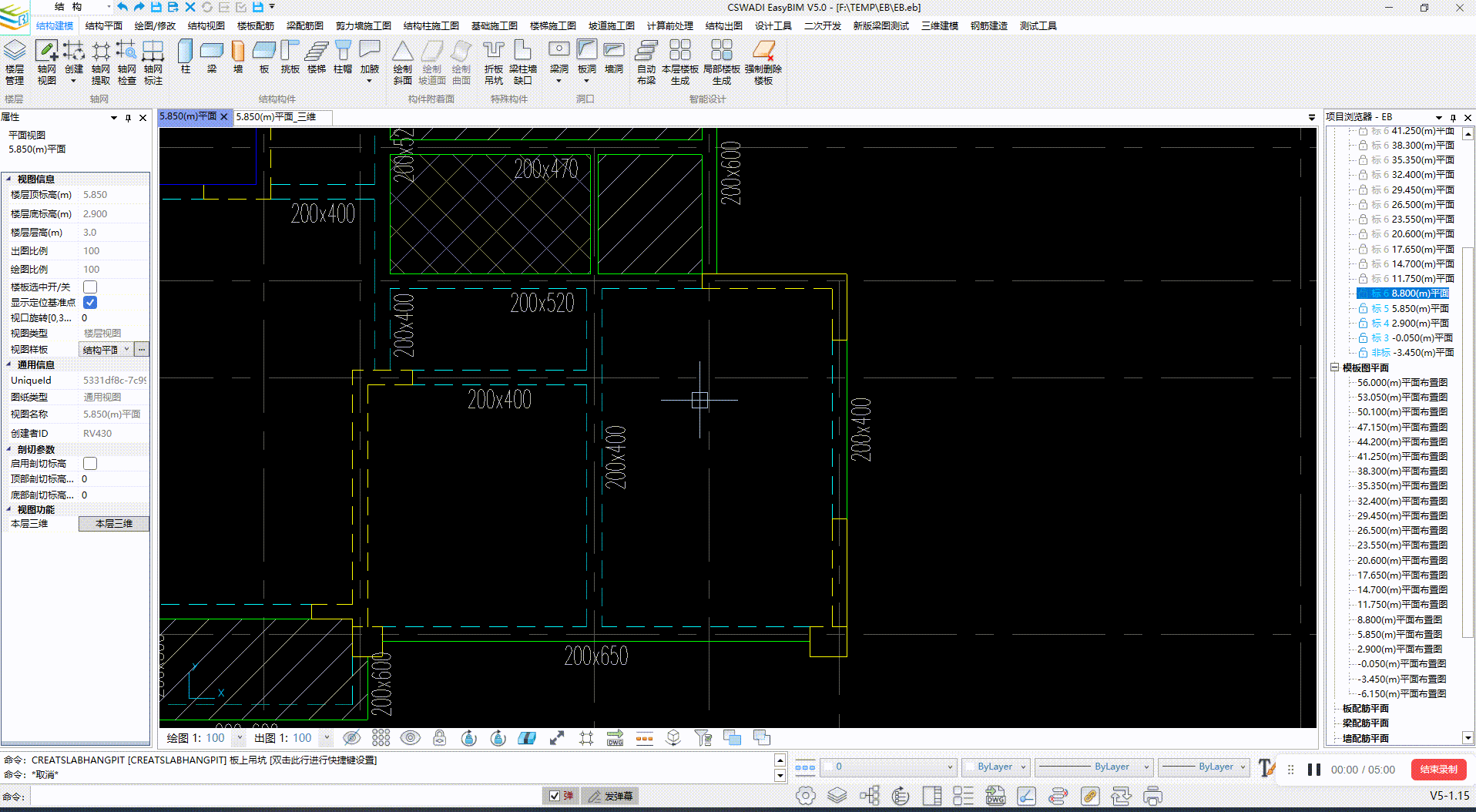
Task: Click the 本层三维 button
Action: click(113, 524)
